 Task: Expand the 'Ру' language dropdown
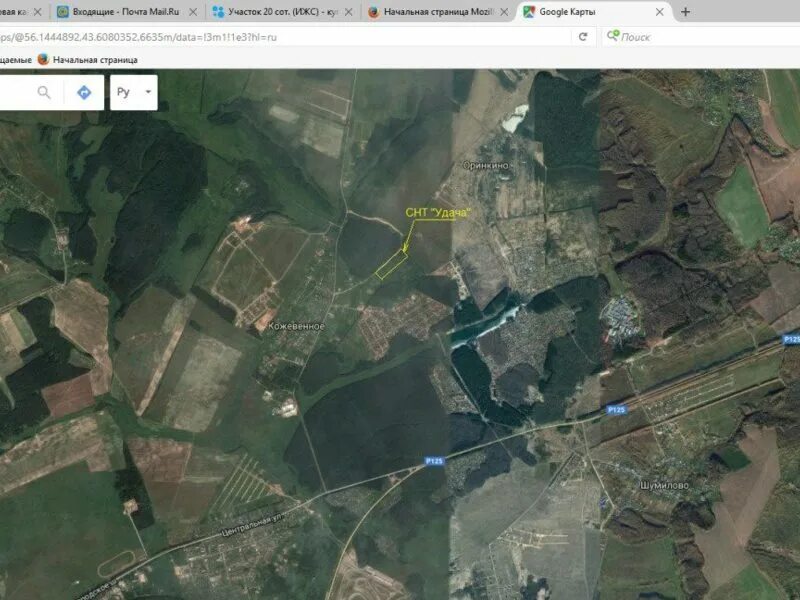(134, 92)
